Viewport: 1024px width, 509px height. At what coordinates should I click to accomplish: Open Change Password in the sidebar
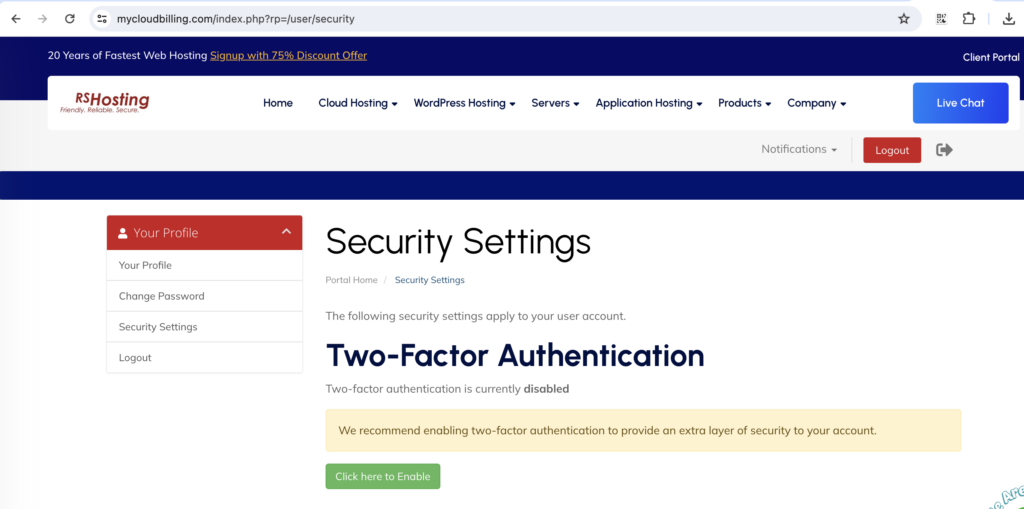pos(204,296)
